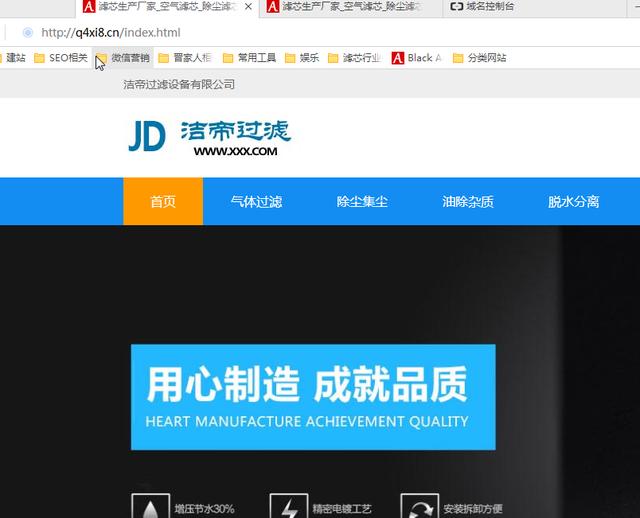Open the 娱乐 bookmarks folder

[302, 58]
